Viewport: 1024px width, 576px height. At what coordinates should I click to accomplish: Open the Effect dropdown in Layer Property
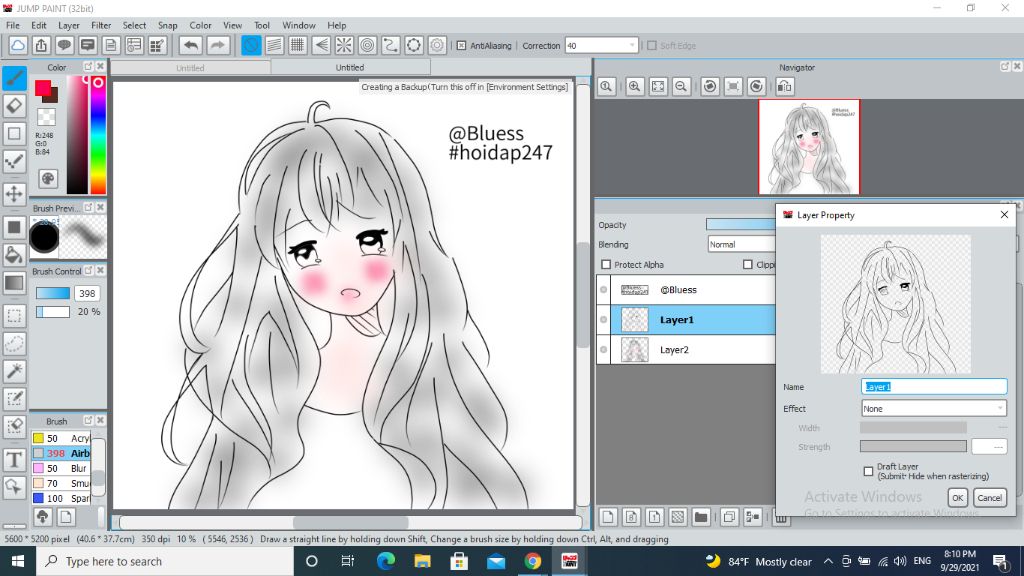pos(934,408)
